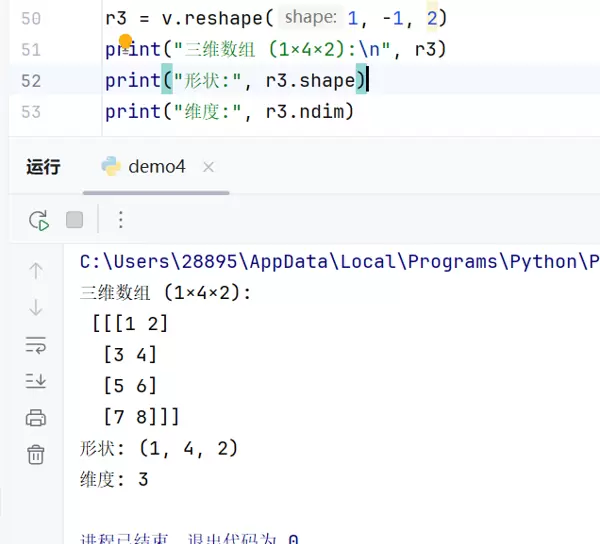
Task: Print the console output
Action: click(36, 418)
